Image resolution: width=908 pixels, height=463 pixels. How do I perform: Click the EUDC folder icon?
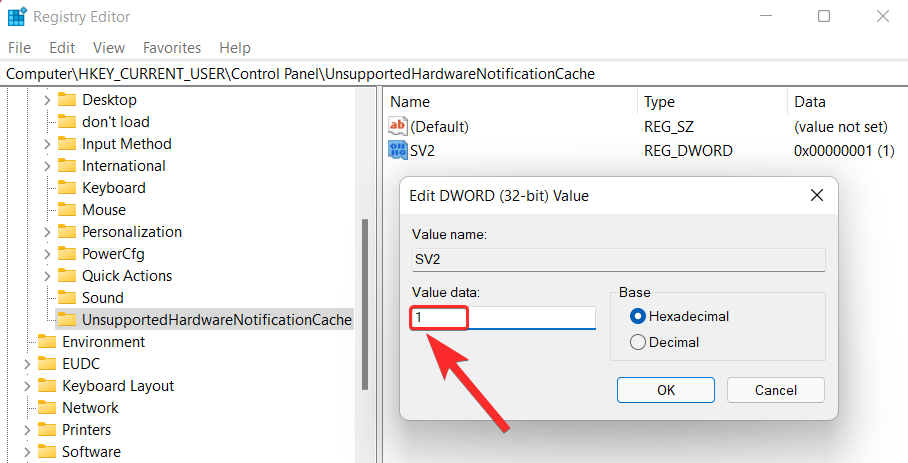coord(47,364)
